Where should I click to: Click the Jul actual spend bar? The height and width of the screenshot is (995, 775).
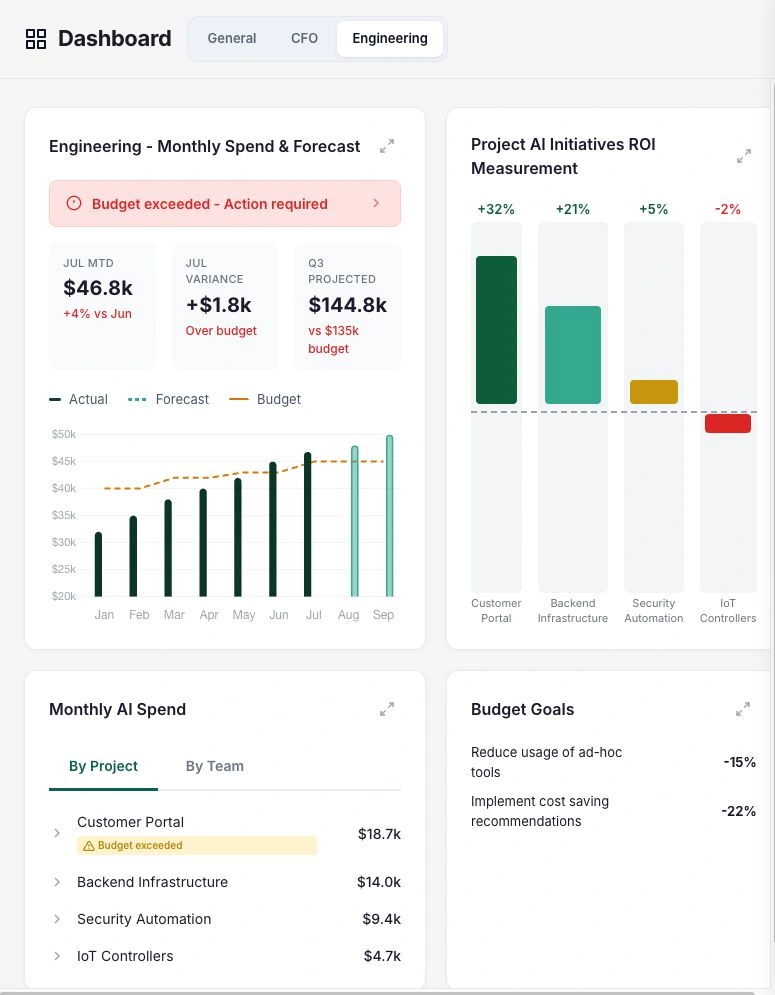click(x=308, y=525)
